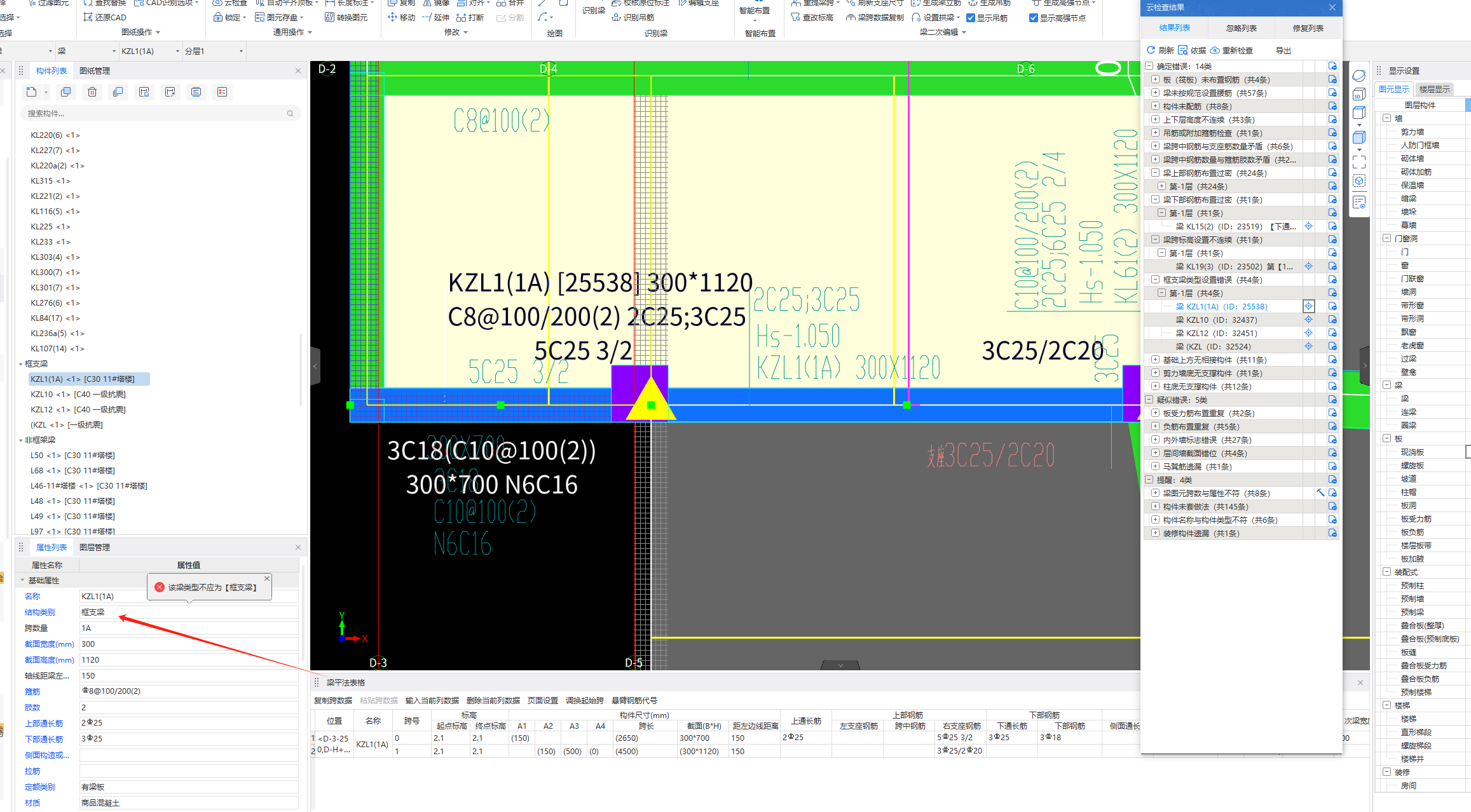Viewport: 1471px width, 812px height.
Task: Click the refresh 刷新 icon in results
Action: pyautogui.click(x=1151, y=50)
